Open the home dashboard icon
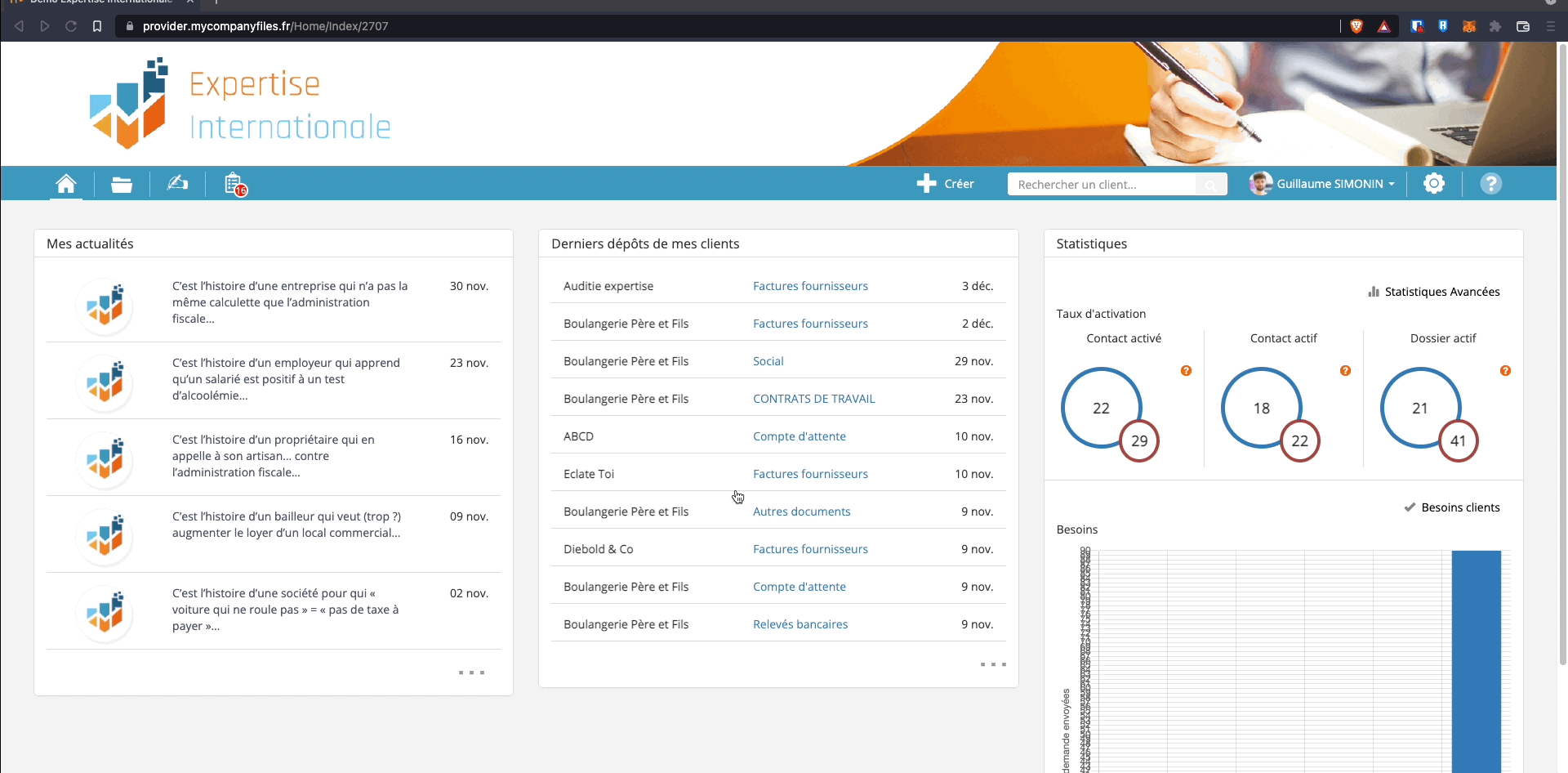The height and width of the screenshot is (773, 1568). (66, 184)
